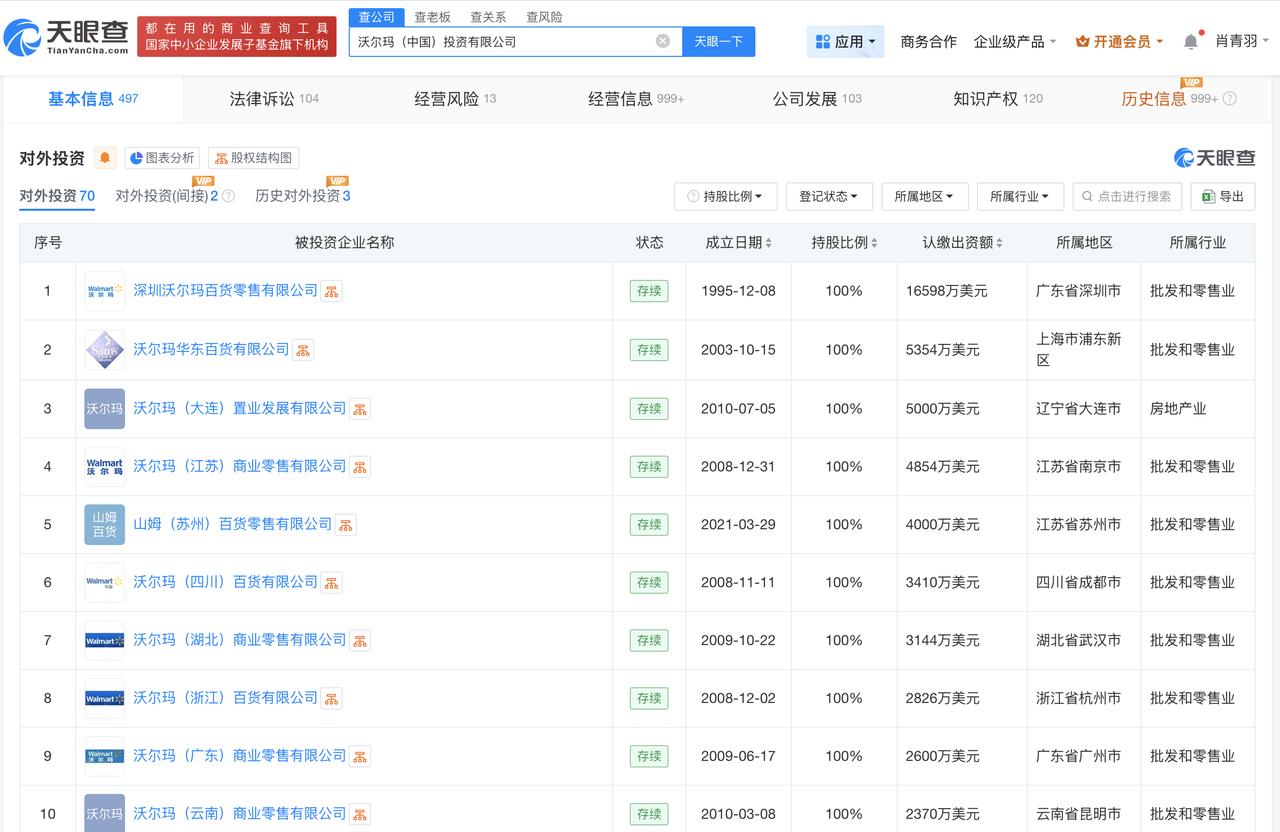Open 沃尔玛（大连）置业发展有限公司 company link
This screenshot has height=832, width=1280.
click(239, 408)
